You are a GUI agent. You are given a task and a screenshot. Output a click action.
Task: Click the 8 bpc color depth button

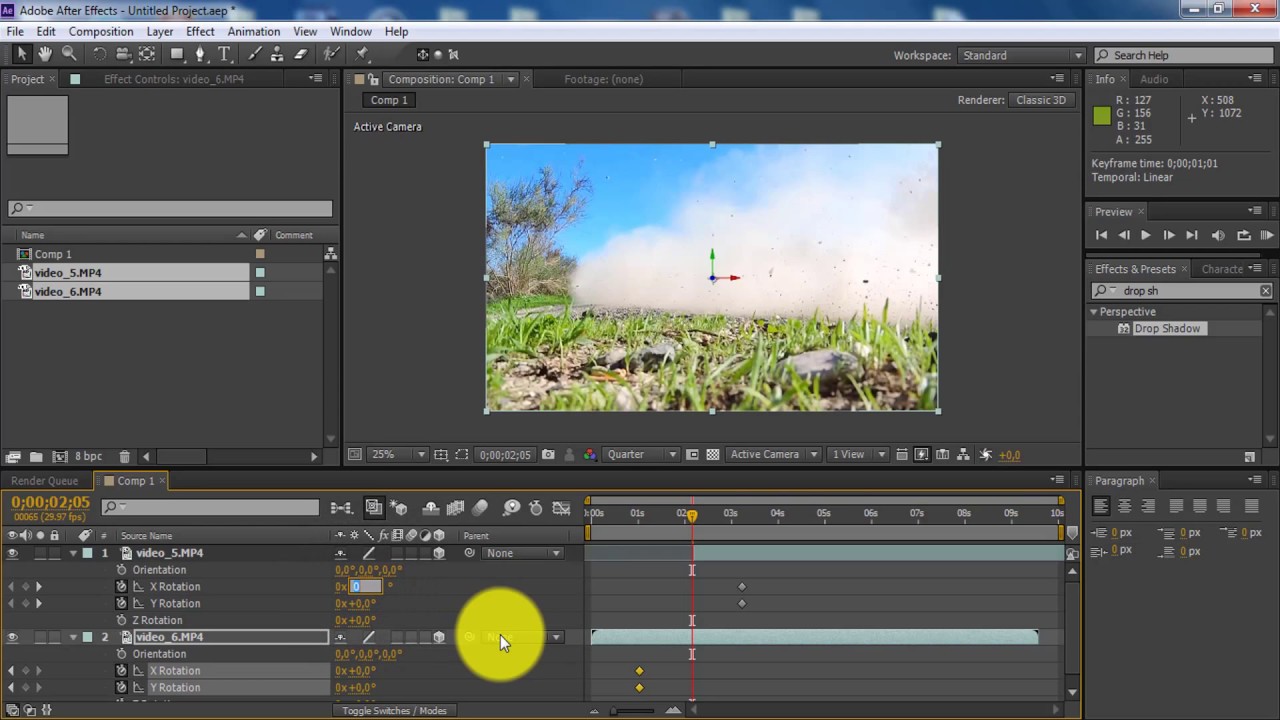pos(88,457)
